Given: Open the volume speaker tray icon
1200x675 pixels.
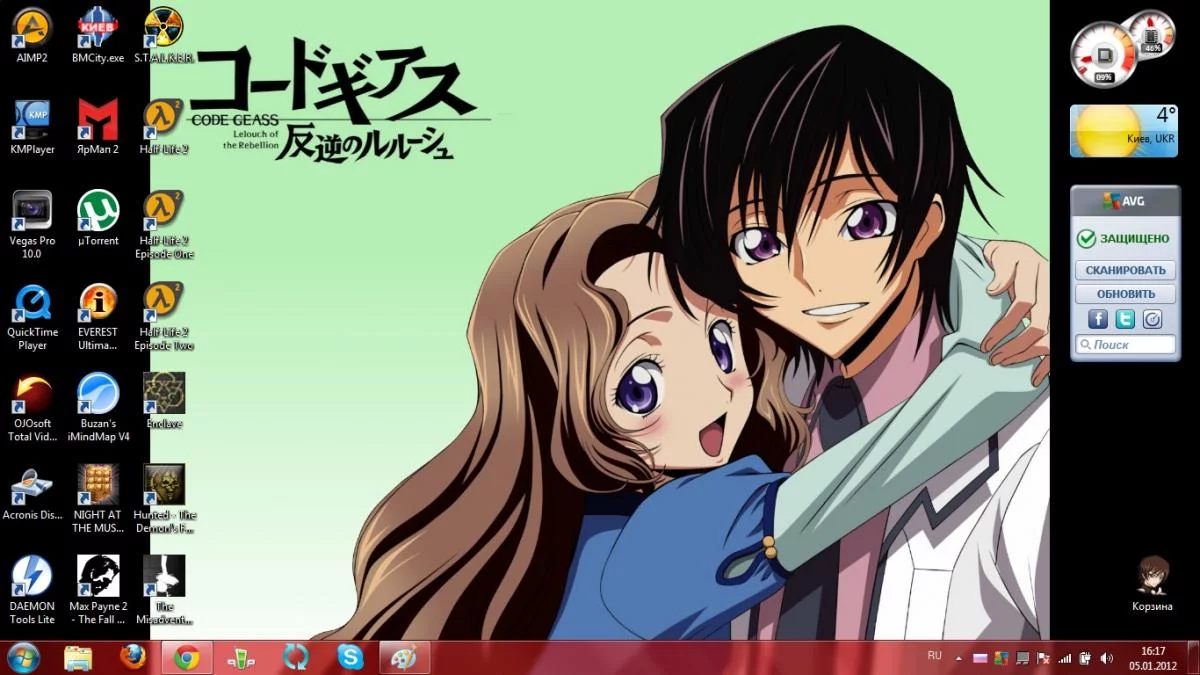Looking at the screenshot, I should coord(1106,658).
